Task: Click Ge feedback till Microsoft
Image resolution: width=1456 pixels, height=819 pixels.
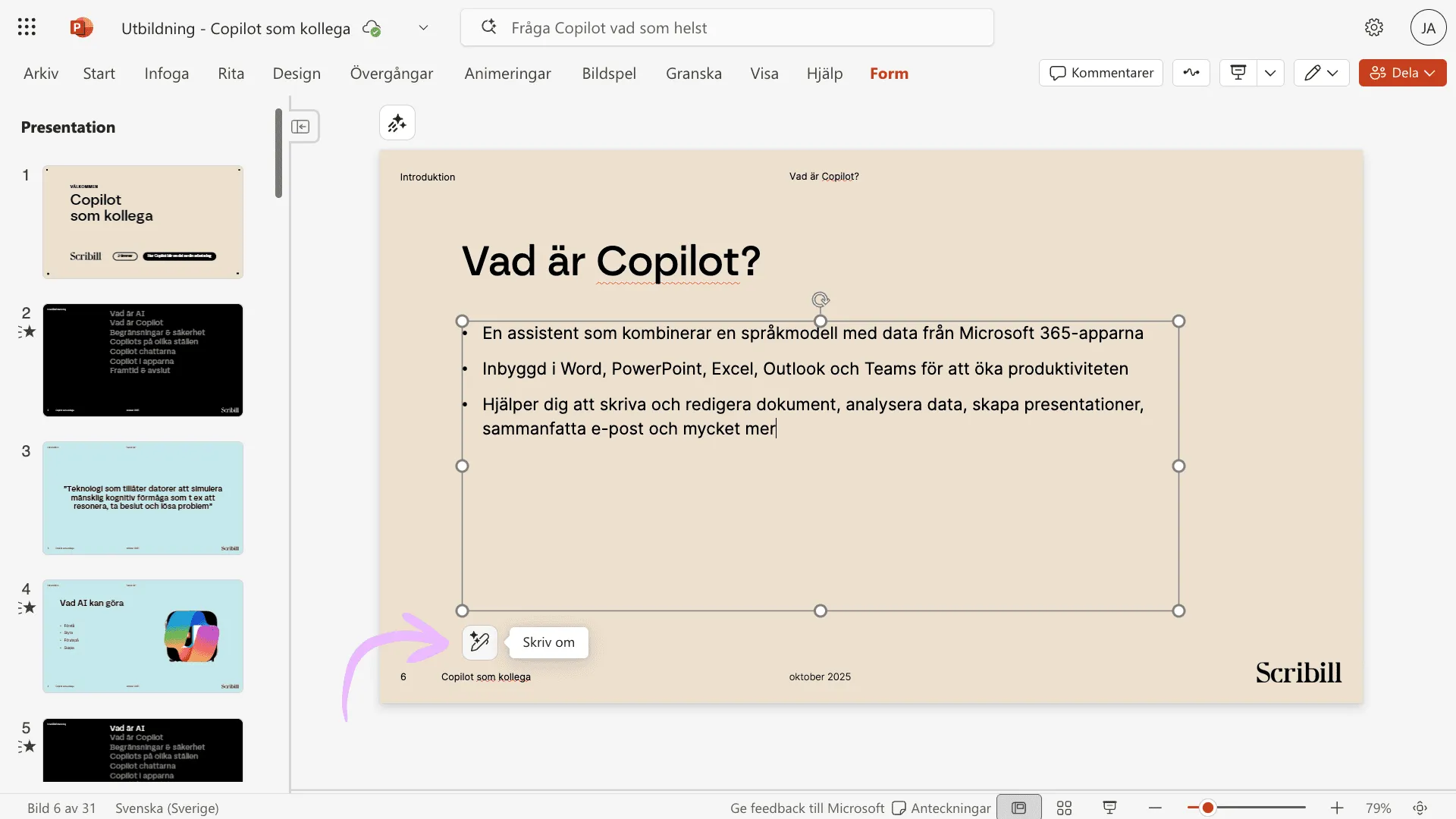Action: pyautogui.click(x=807, y=808)
